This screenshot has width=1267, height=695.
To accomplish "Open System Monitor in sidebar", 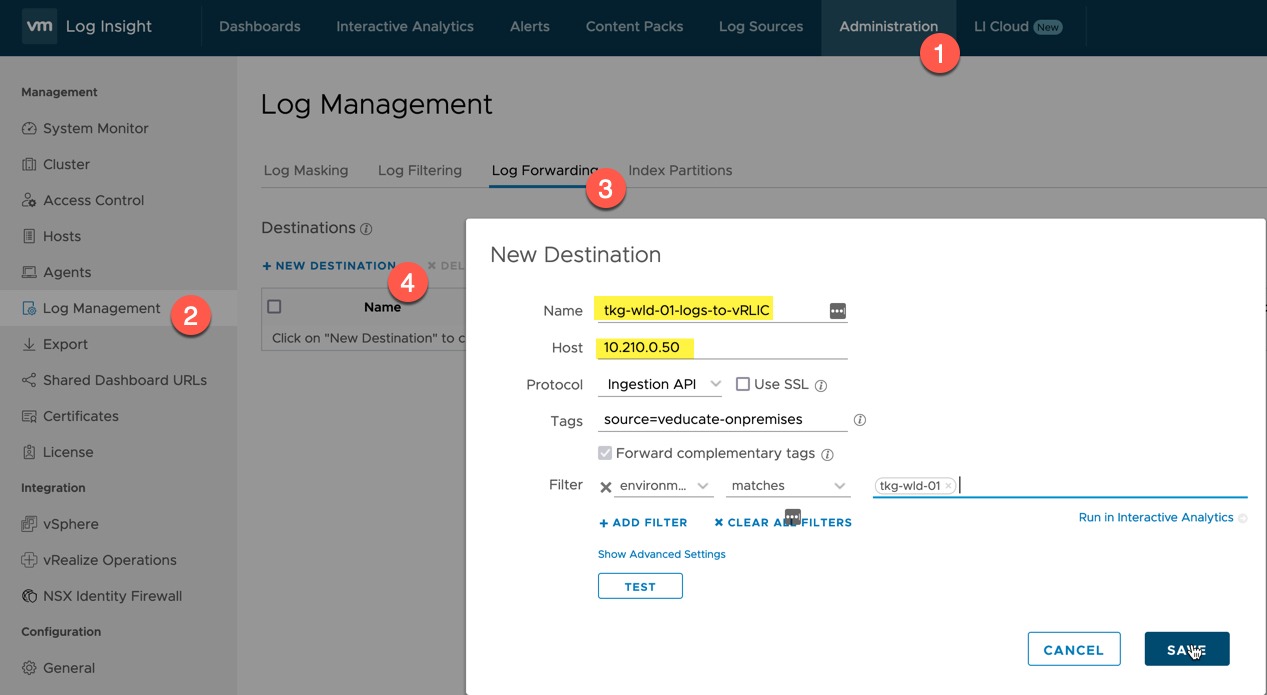I will 96,129.
